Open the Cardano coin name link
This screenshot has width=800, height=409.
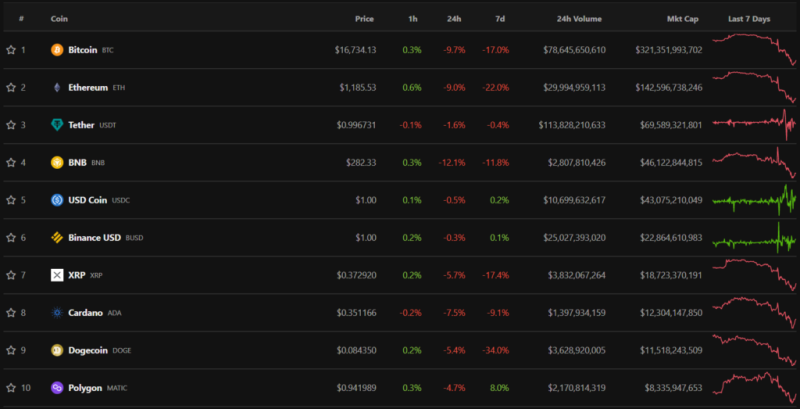pyautogui.click(x=84, y=313)
